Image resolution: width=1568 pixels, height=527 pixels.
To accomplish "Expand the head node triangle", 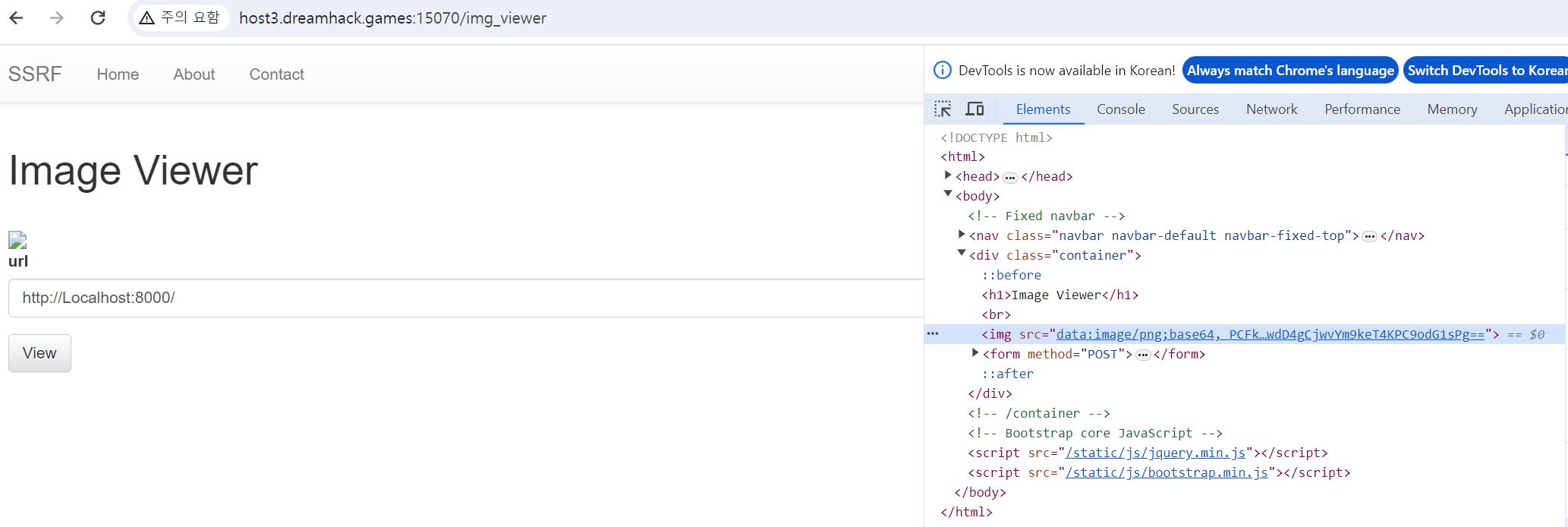I will 947,175.
